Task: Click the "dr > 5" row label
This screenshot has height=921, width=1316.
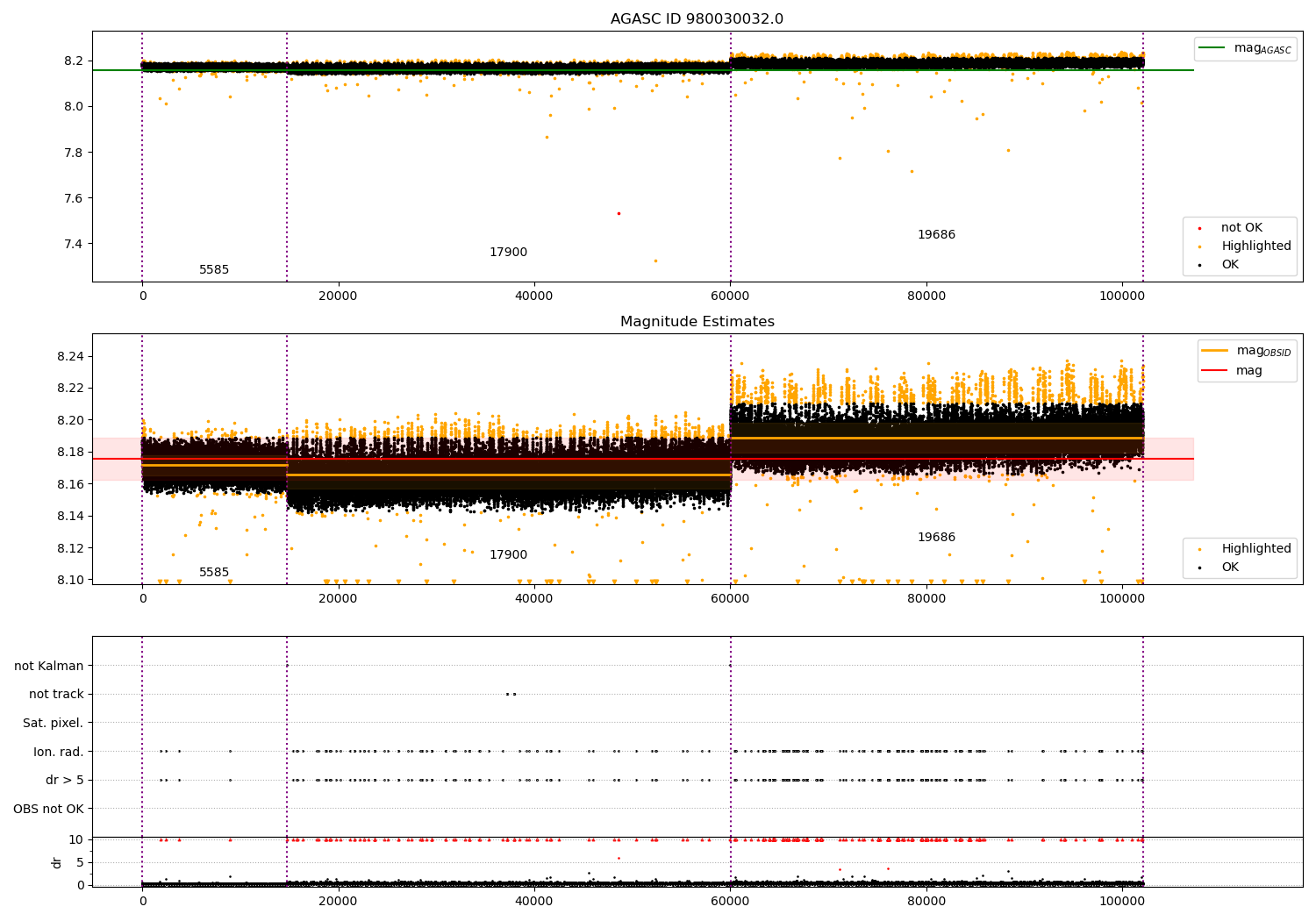Action: click(x=65, y=781)
